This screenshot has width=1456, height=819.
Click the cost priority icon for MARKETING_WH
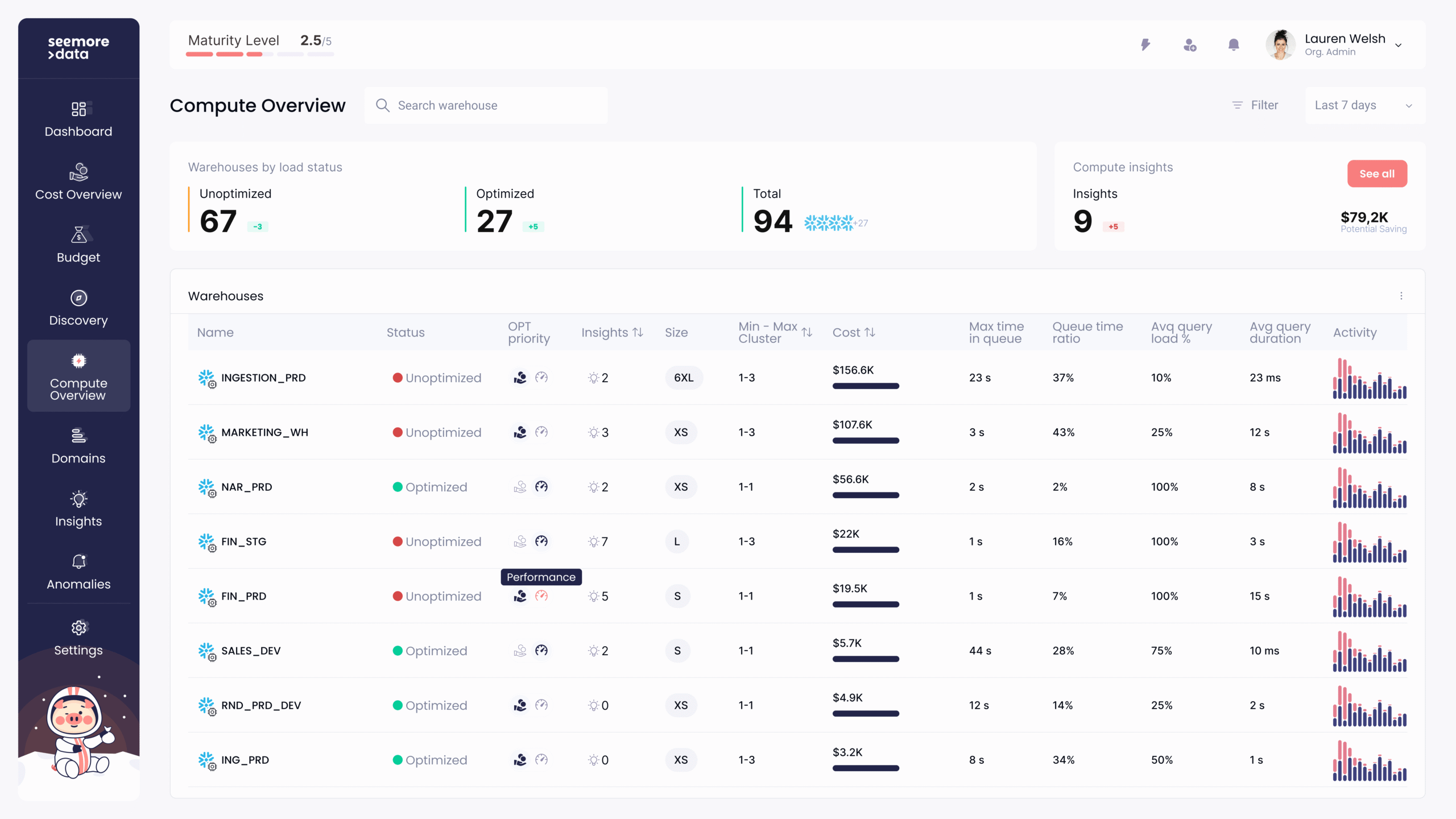click(x=520, y=432)
